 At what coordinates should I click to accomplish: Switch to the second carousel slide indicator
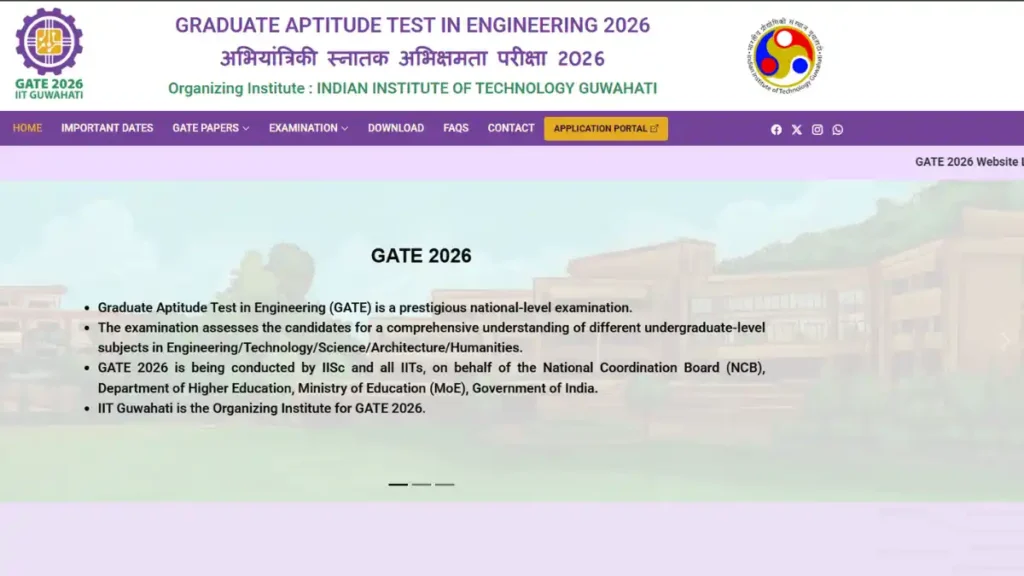pyautogui.click(x=421, y=484)
